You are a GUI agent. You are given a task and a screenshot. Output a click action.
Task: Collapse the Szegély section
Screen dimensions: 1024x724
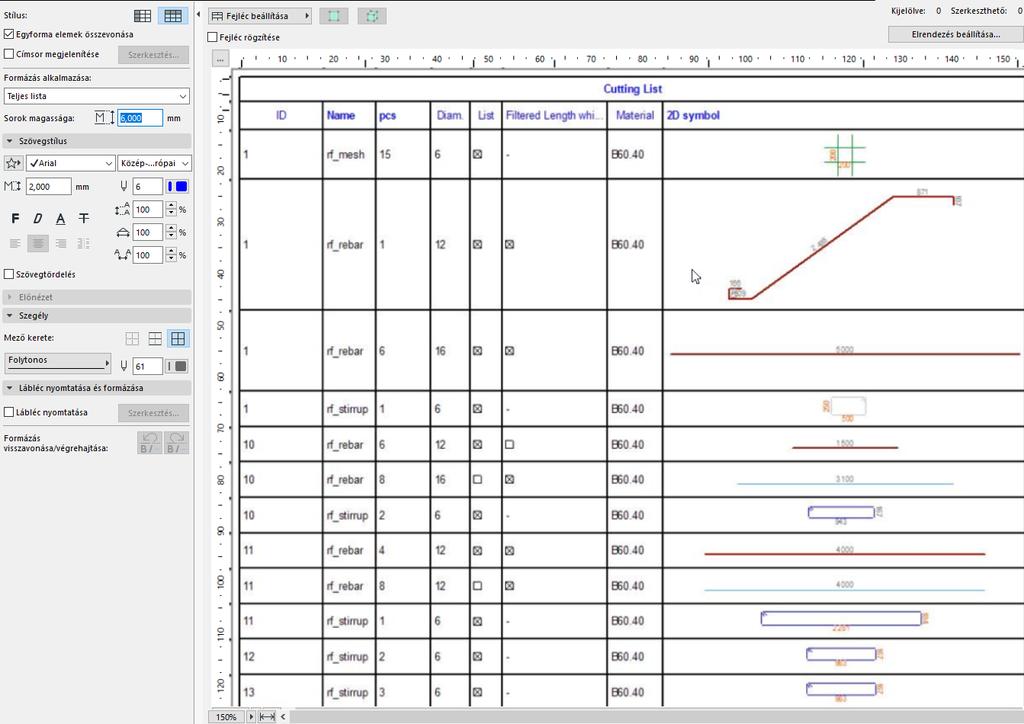[97, 315]
